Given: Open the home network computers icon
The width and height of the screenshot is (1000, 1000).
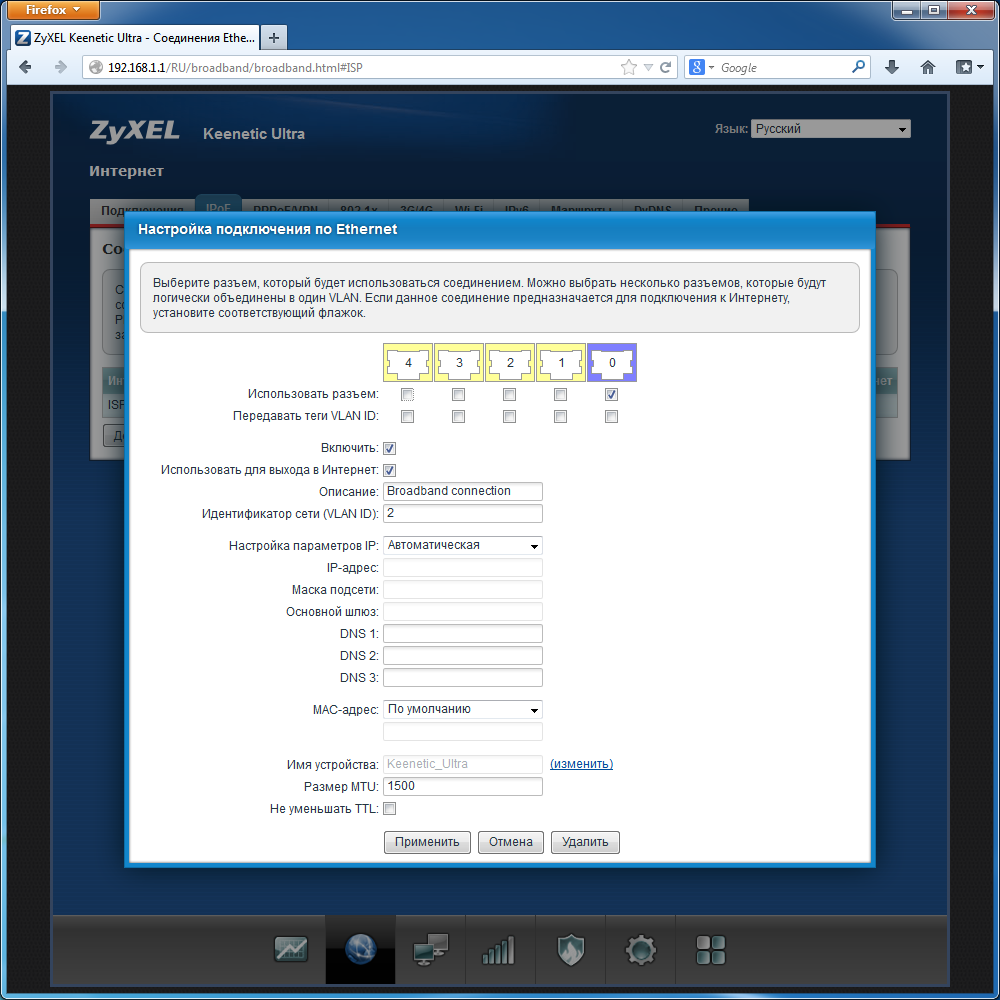Looking at the screenshot, I should 431,949.
